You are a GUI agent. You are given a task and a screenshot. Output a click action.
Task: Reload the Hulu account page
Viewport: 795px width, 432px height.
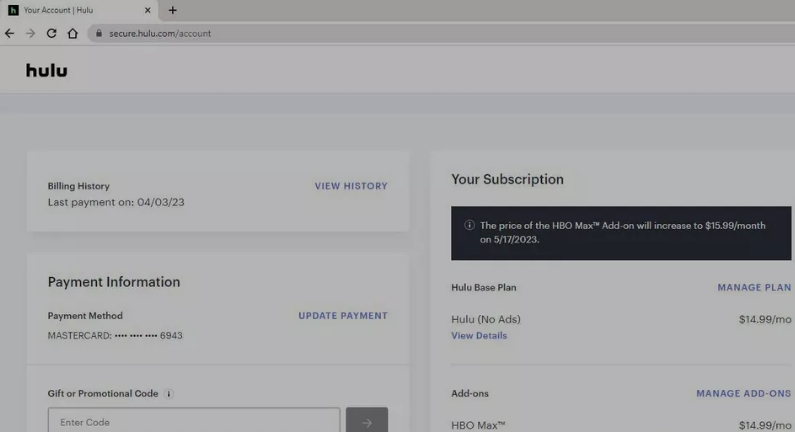click(51, 33)
